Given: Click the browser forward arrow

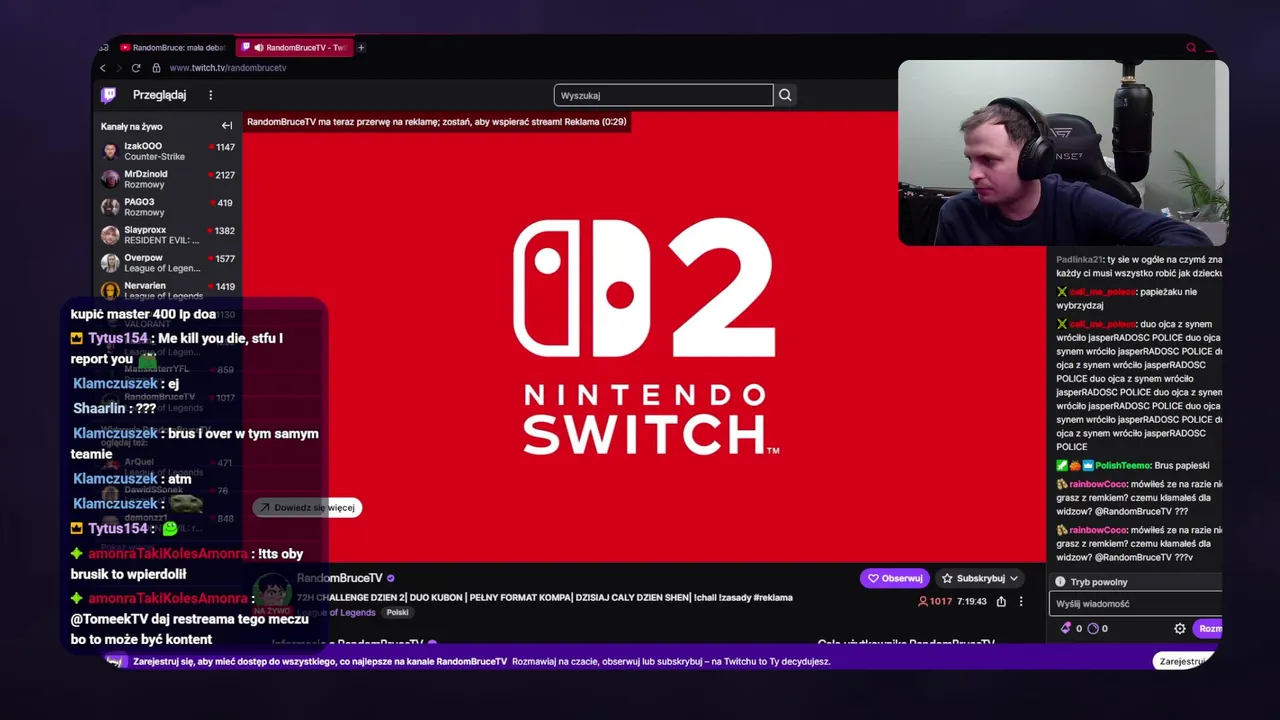Looking at the screenshot, I should pyautogui.click(x=118, y=68).
